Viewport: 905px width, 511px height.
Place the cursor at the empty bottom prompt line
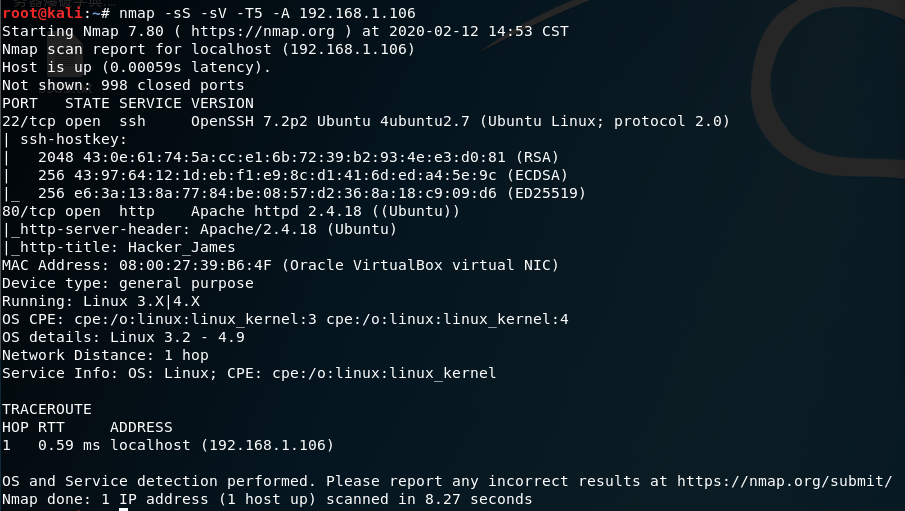coord(123,509)
